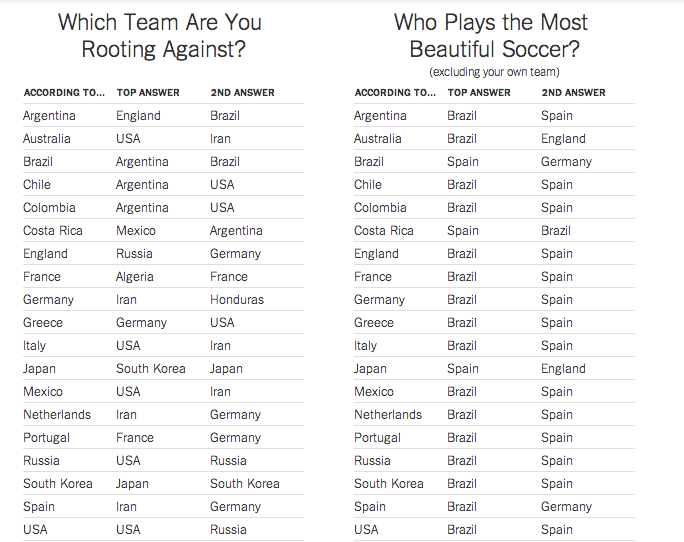Select the Chile label in the Beautiful Soccer table

(368, 185)
